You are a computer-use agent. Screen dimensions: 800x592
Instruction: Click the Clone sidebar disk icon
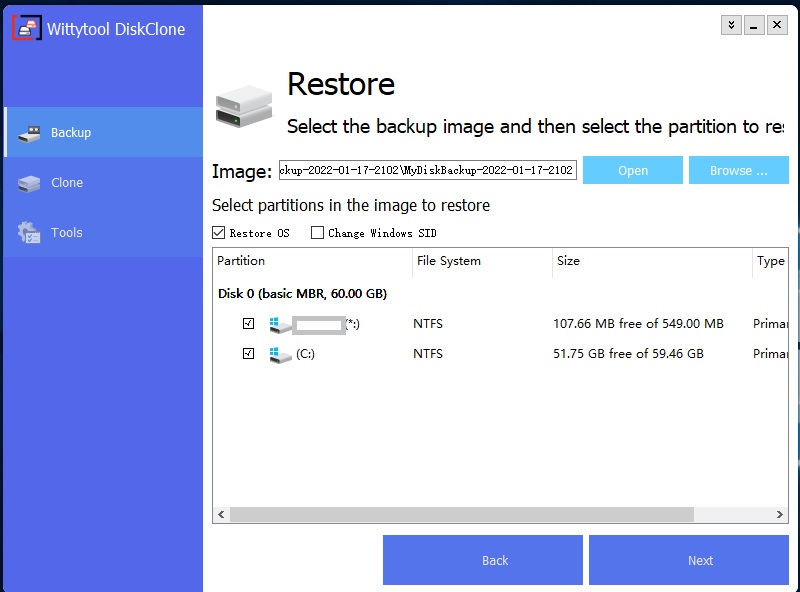[x=29, y=184]
